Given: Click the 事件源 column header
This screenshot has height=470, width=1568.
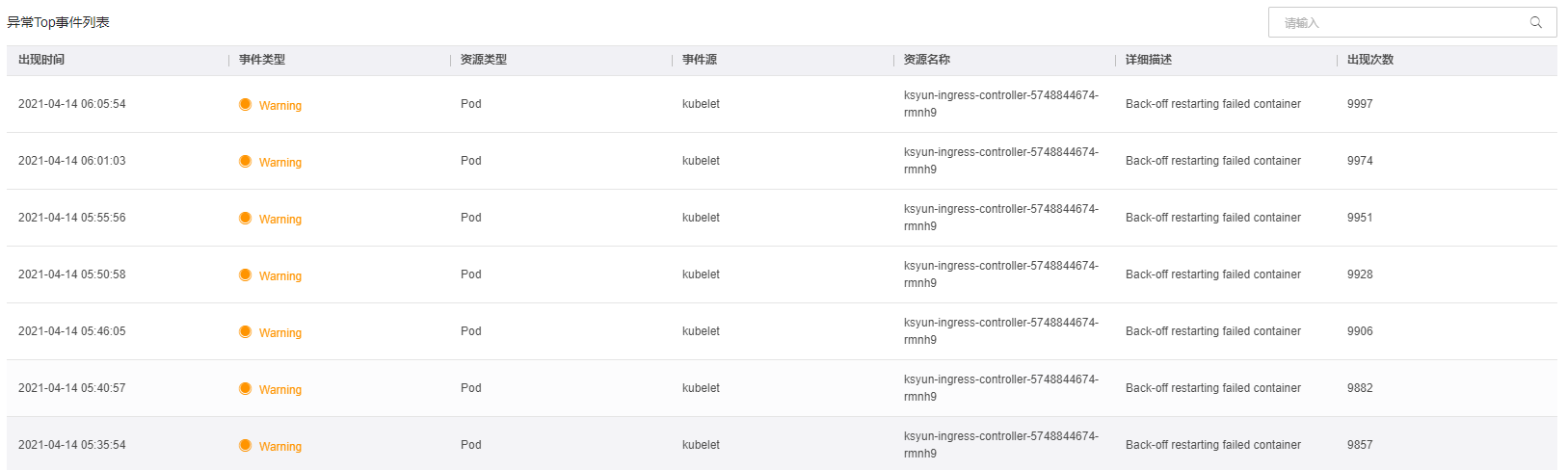Looking at the screenshot, I should pos(700,60).
